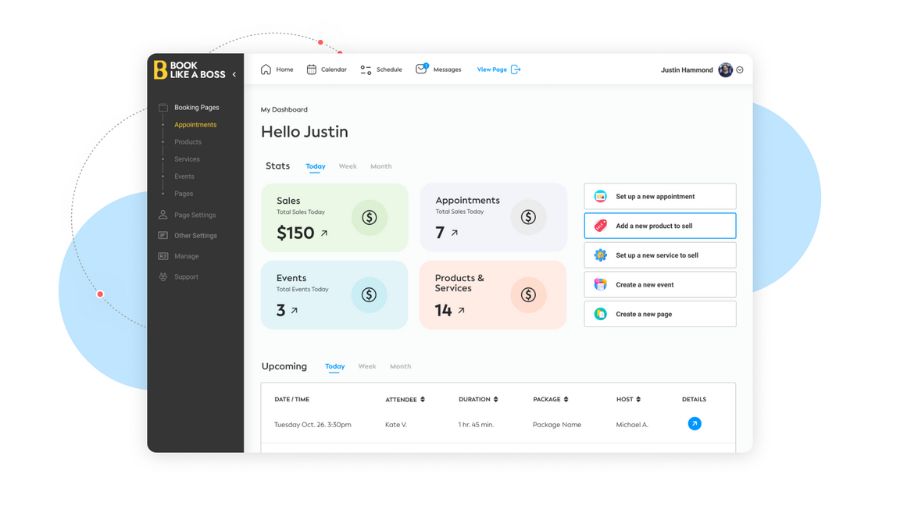This screenshot has width=900, height=506.
Task: Open Support in sidebar
Action: tap(186, 277)
